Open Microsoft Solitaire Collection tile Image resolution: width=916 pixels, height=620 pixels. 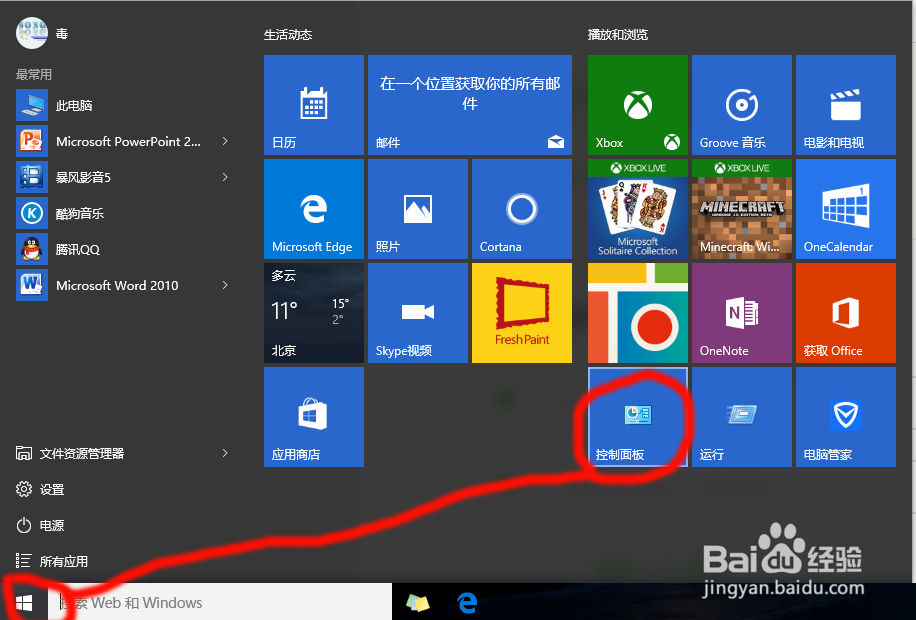637,209
